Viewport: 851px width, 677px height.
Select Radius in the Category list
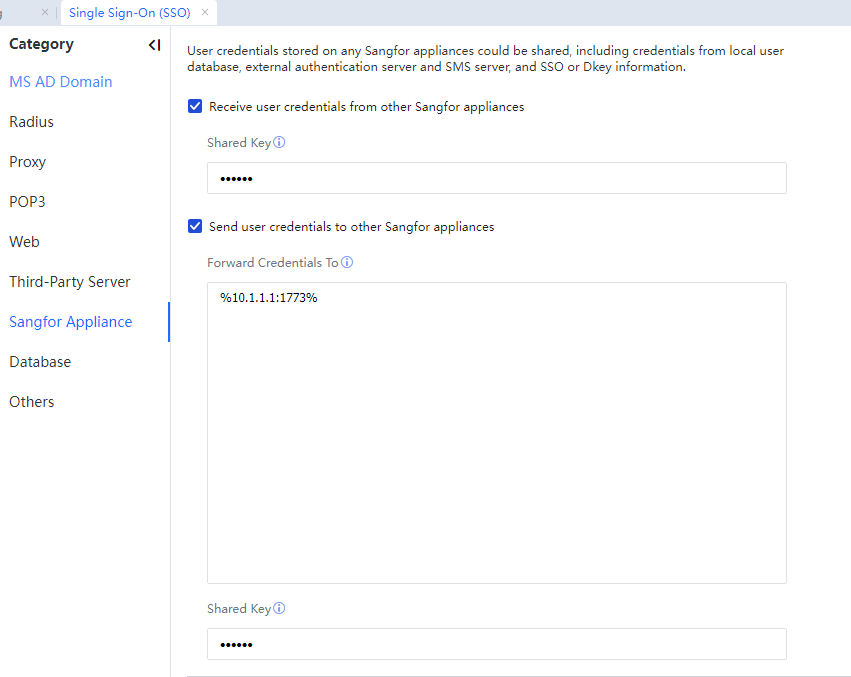tap(32, 122)
